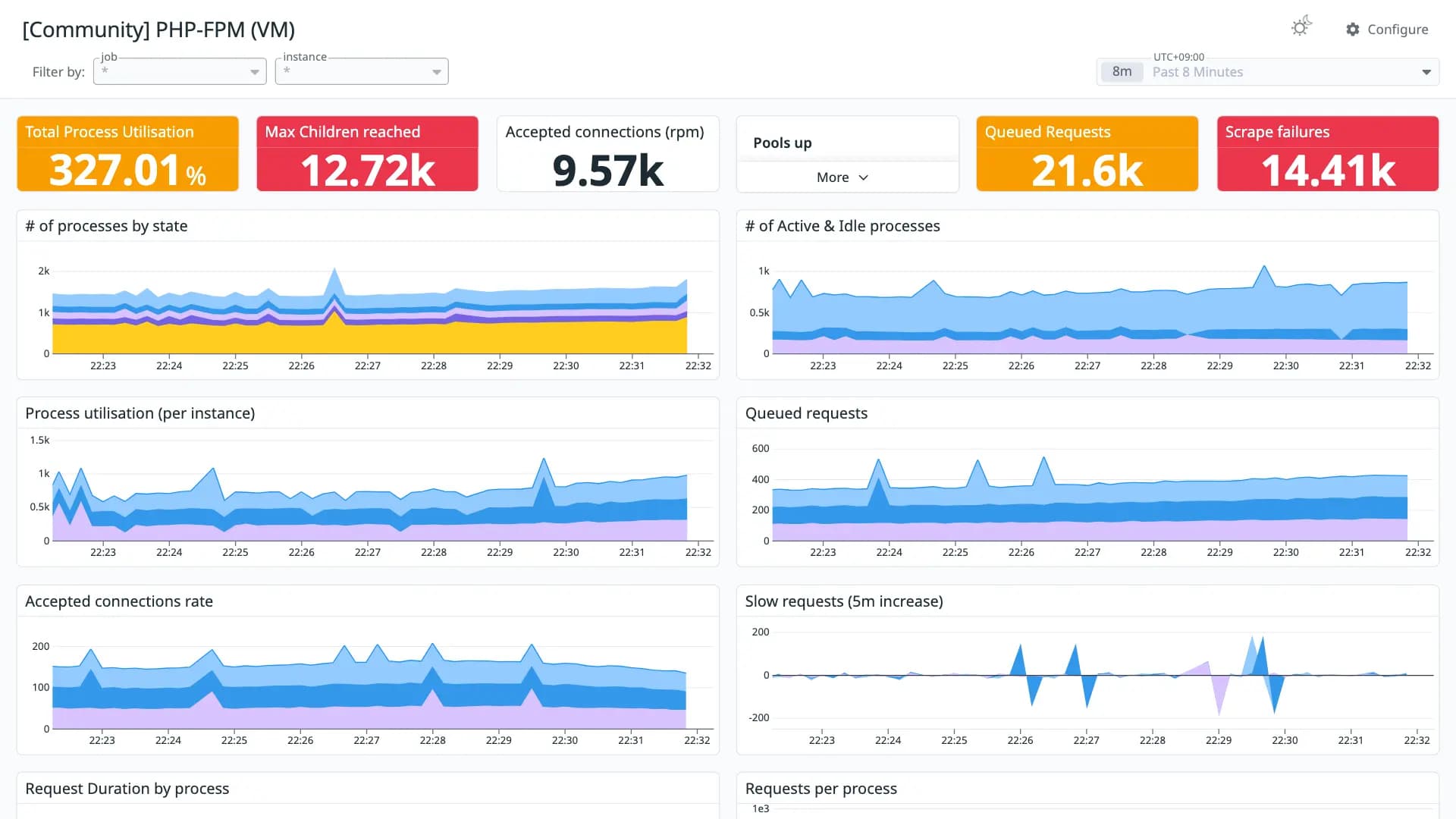Click the 8m time badge
The width and height of the screenshot is (1456, 819).
pos(1122,72)
